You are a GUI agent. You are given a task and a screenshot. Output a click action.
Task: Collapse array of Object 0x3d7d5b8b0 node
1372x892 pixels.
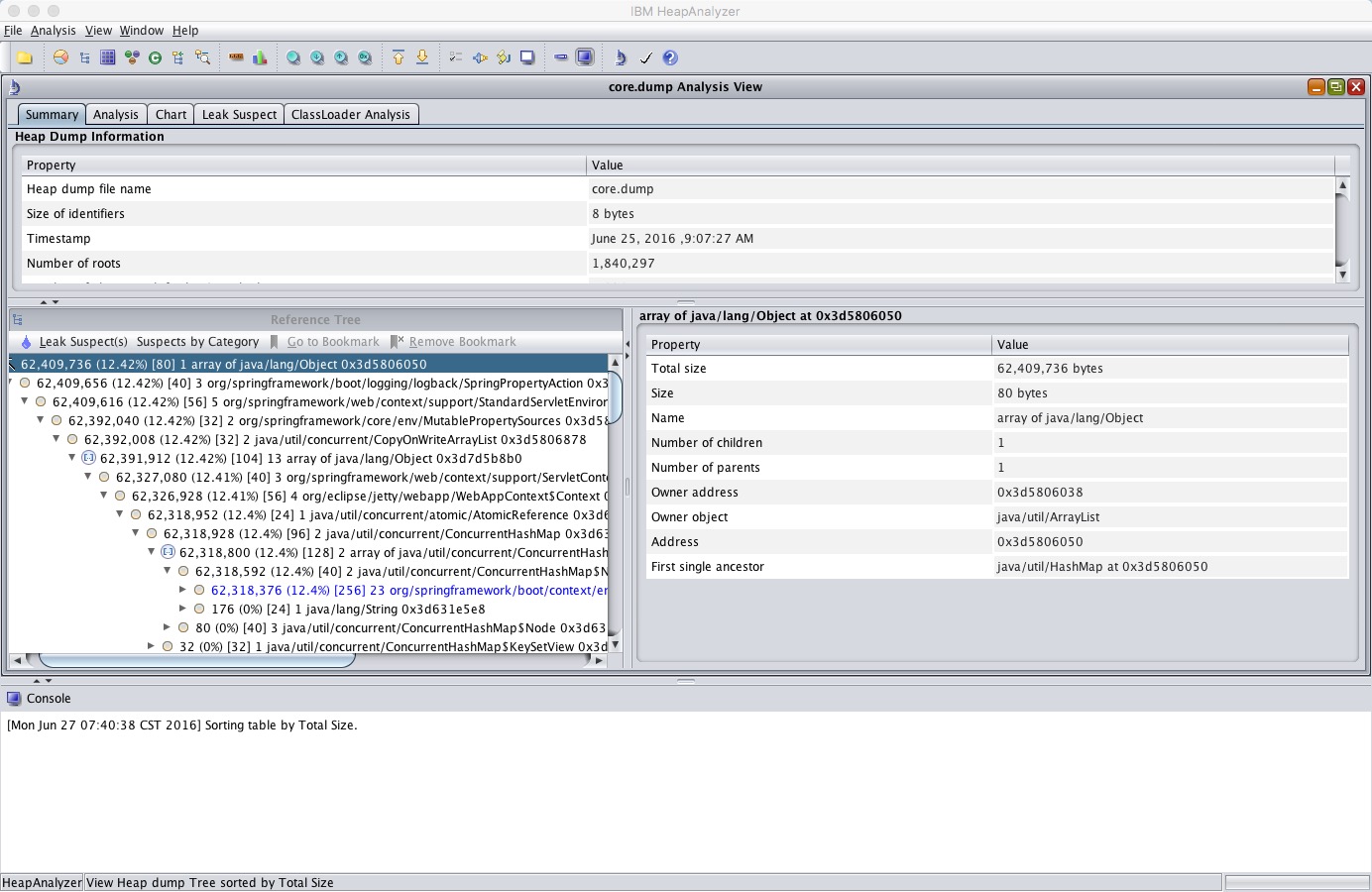[72, 458]
